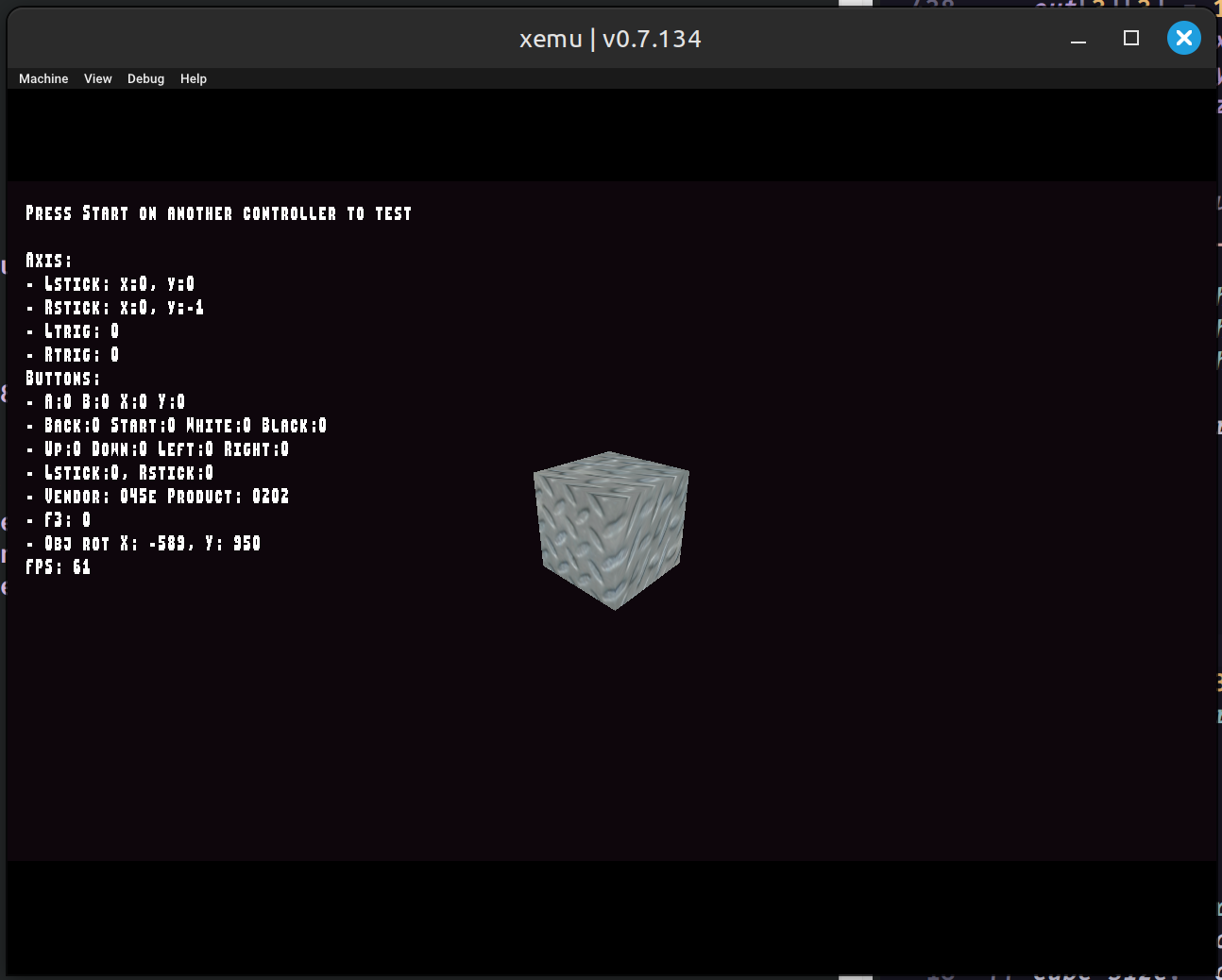Click the textured 3D cube
Image resolution: width=1222 pixels, height=980 pixels.
coord(612,529)
